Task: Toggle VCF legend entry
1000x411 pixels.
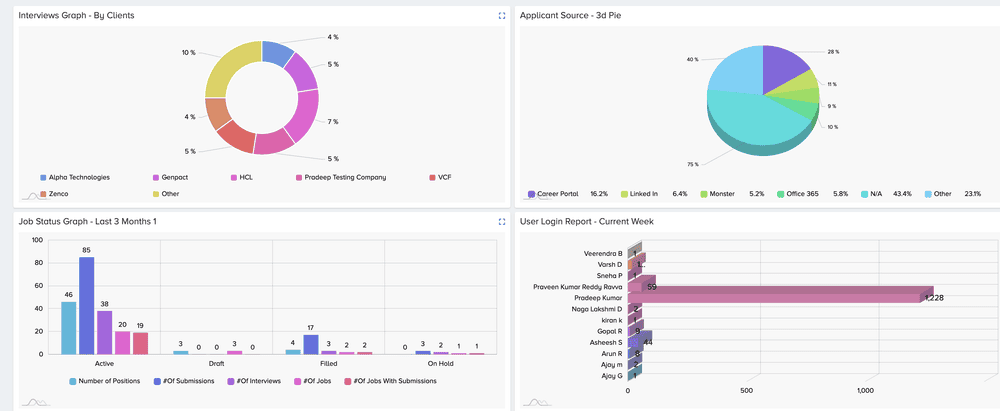Action: 441,177
